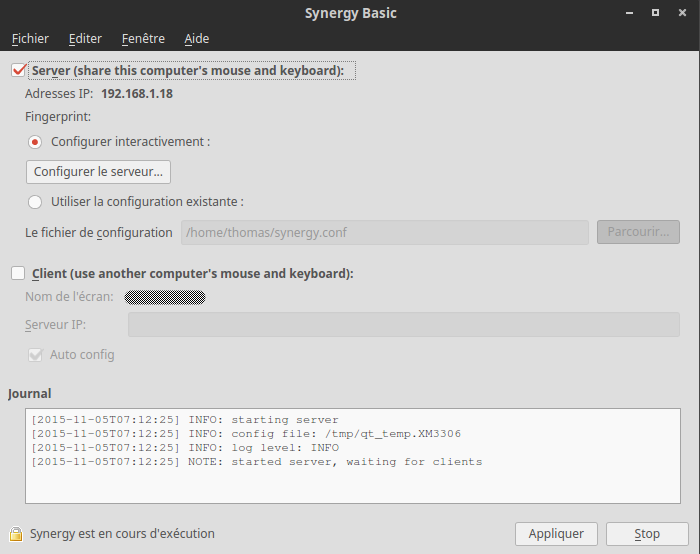Click the Serveur IP input field
The height and width of the screenshot is (554, 700).
click(x=404, y=325)
